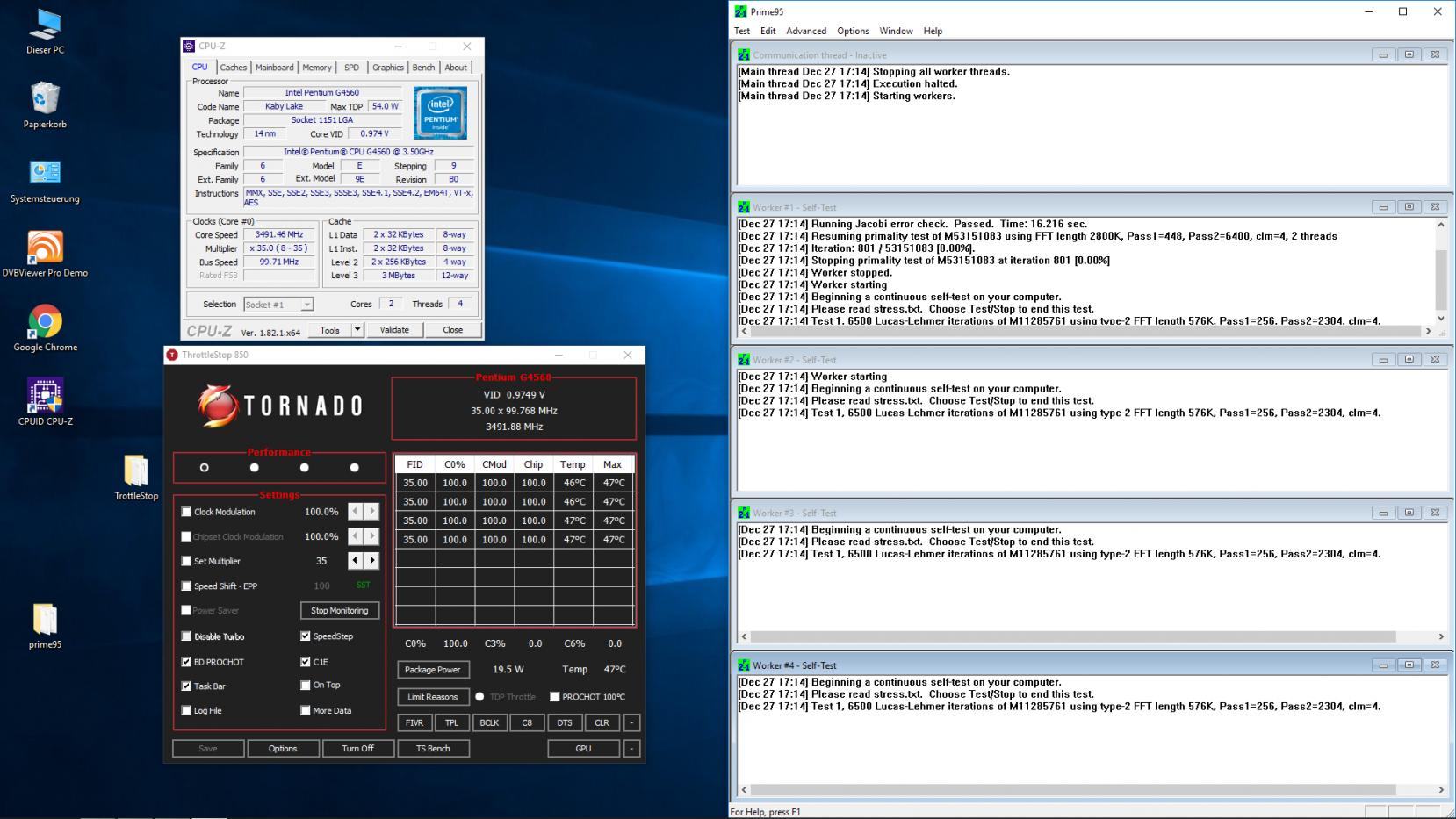
Task: Open the CPUID CPU-Z desktop shortcut
Action: (45, 397)
